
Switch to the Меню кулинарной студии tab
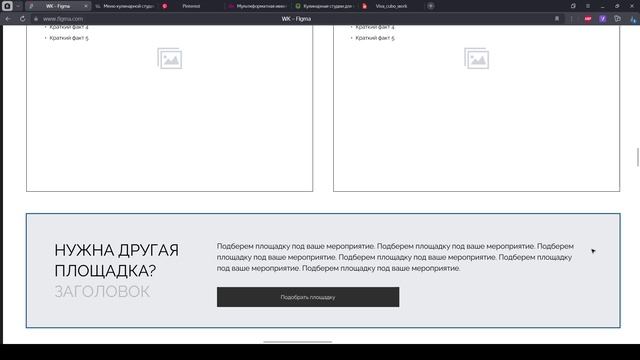pos(124,6)
